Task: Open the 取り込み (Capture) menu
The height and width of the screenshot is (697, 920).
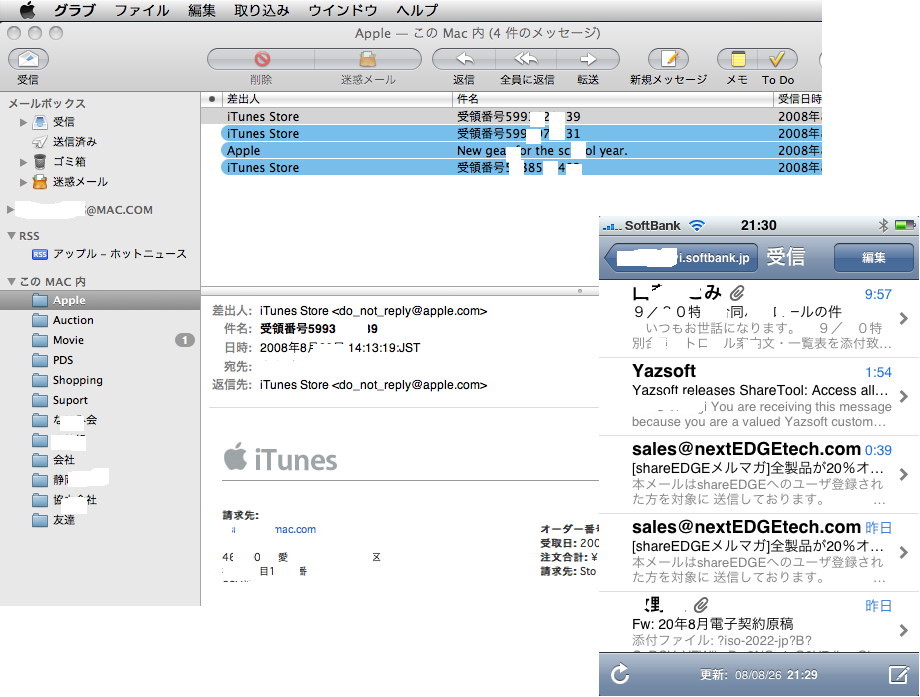Action: (x=262, y=10)
